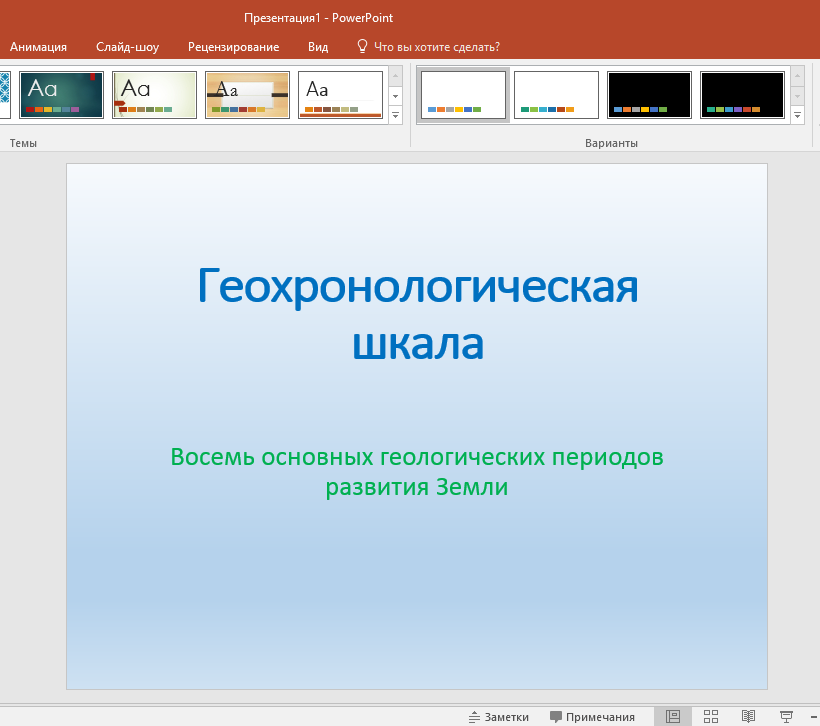Open the Примечания comments pane

pyautogui.click(x=593, y=717)
